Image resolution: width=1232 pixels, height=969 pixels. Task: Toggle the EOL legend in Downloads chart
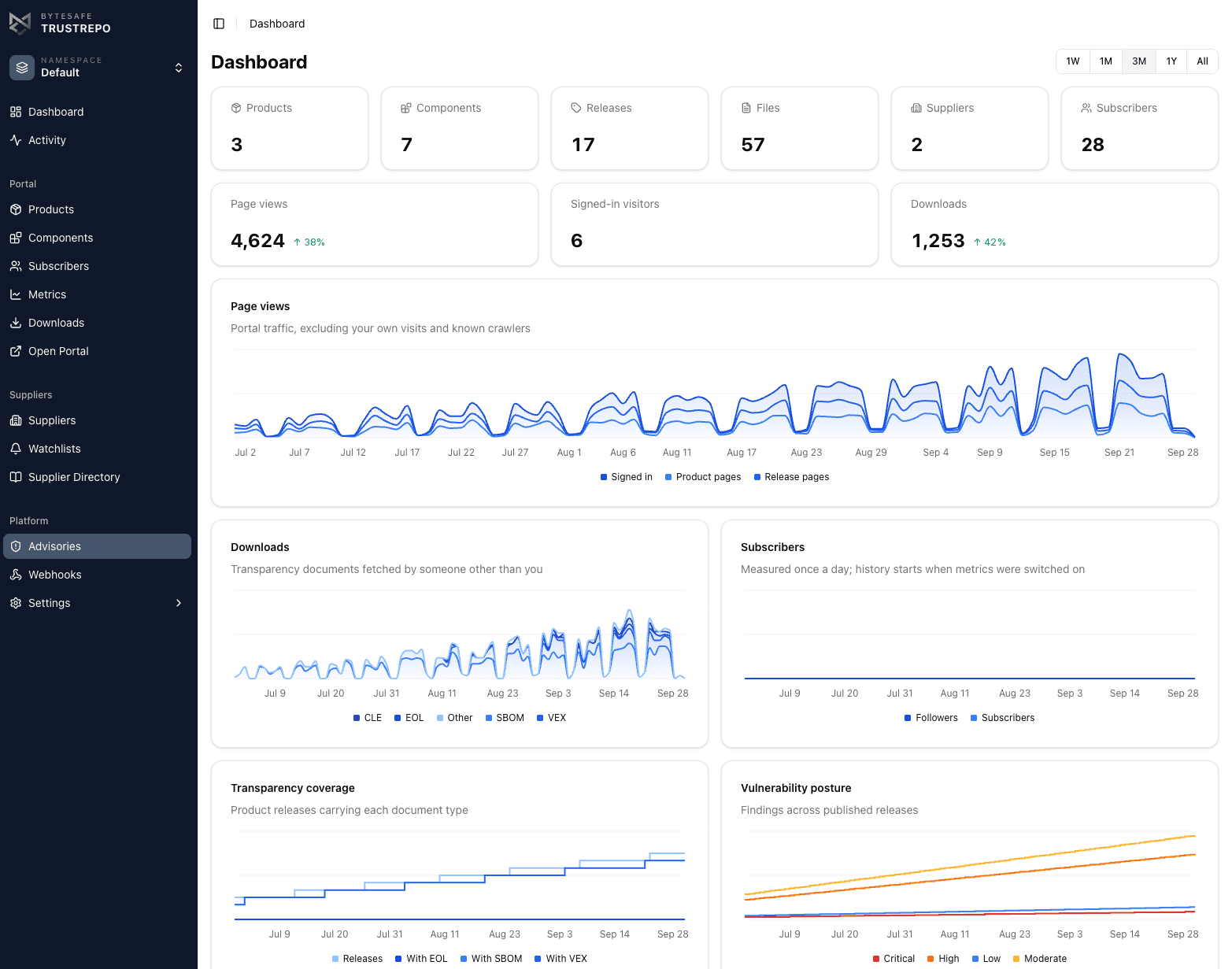409,718
